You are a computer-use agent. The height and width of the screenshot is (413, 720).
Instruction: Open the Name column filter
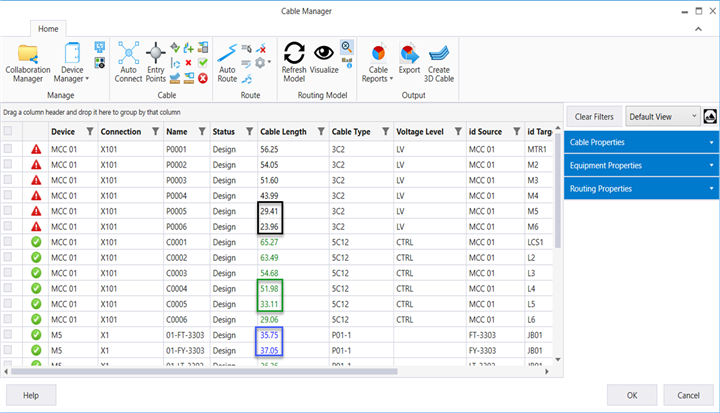pyautogui.click(x=202, y=132)
